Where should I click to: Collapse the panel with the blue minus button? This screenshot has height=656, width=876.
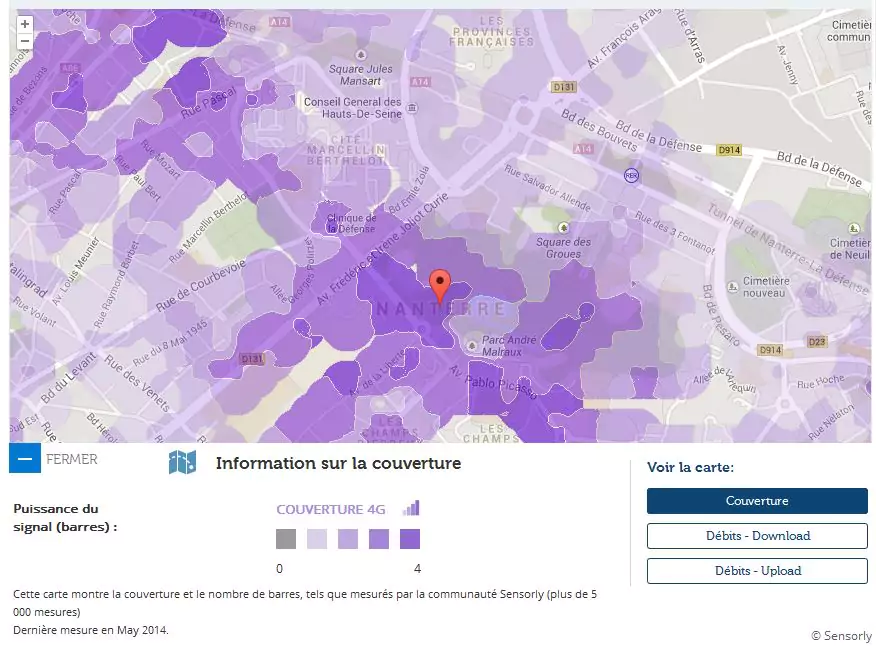[25, 459]
